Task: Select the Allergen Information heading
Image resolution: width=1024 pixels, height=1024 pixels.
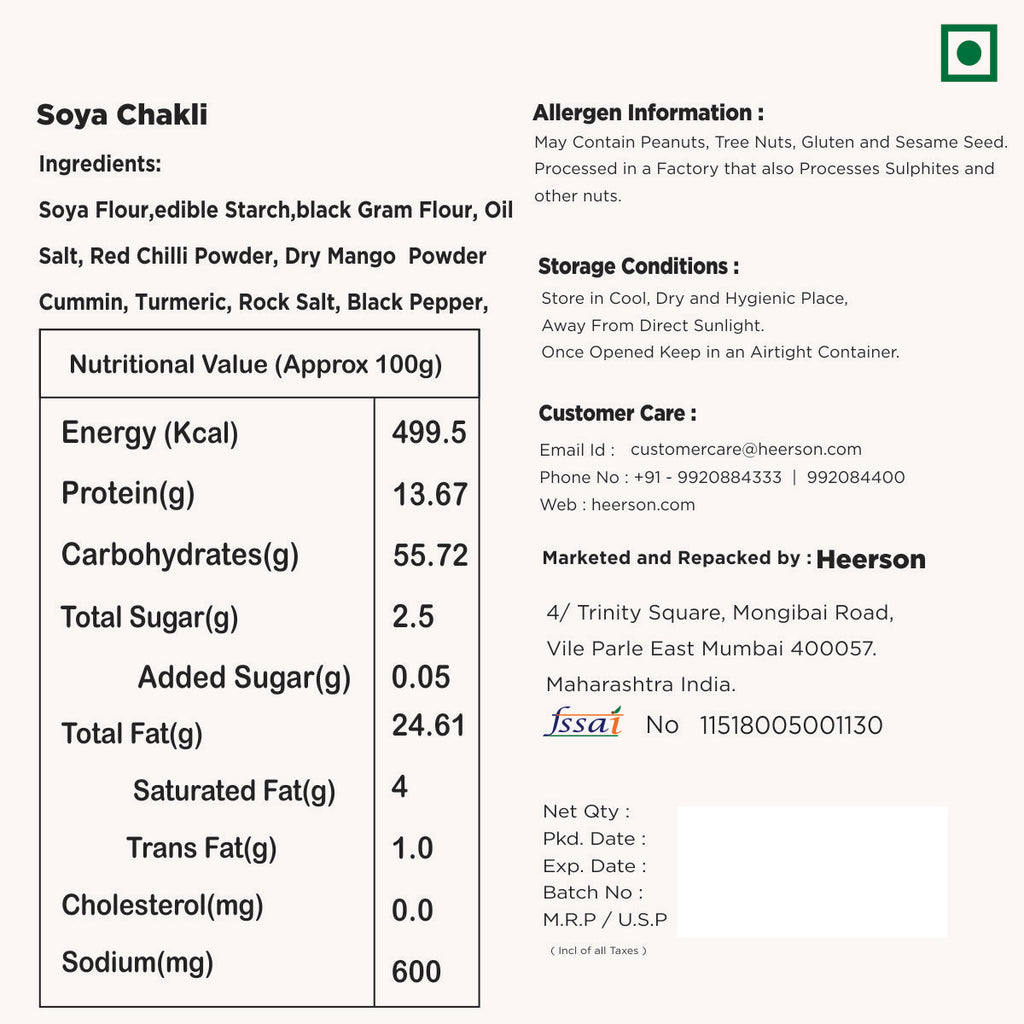Action: [x=648, y=113]
